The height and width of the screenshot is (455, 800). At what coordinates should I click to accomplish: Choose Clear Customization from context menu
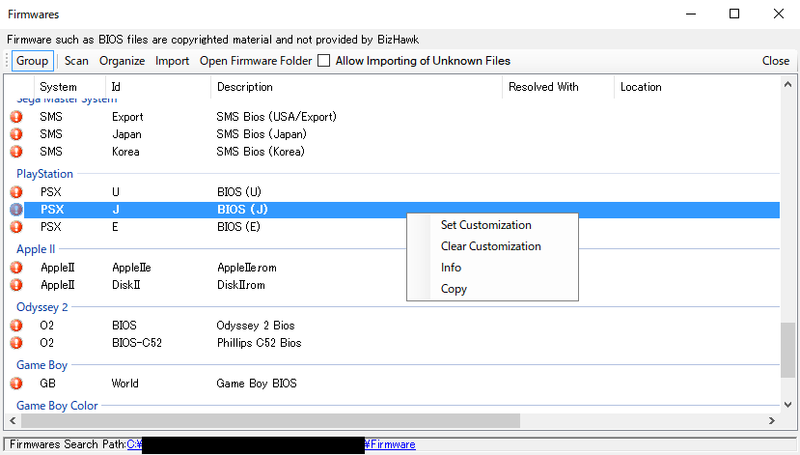[x=491, y=246]
